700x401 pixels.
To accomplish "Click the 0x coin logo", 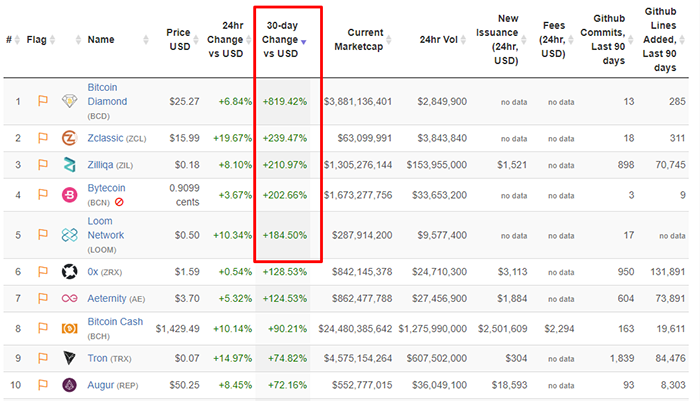I will point(69,272).
